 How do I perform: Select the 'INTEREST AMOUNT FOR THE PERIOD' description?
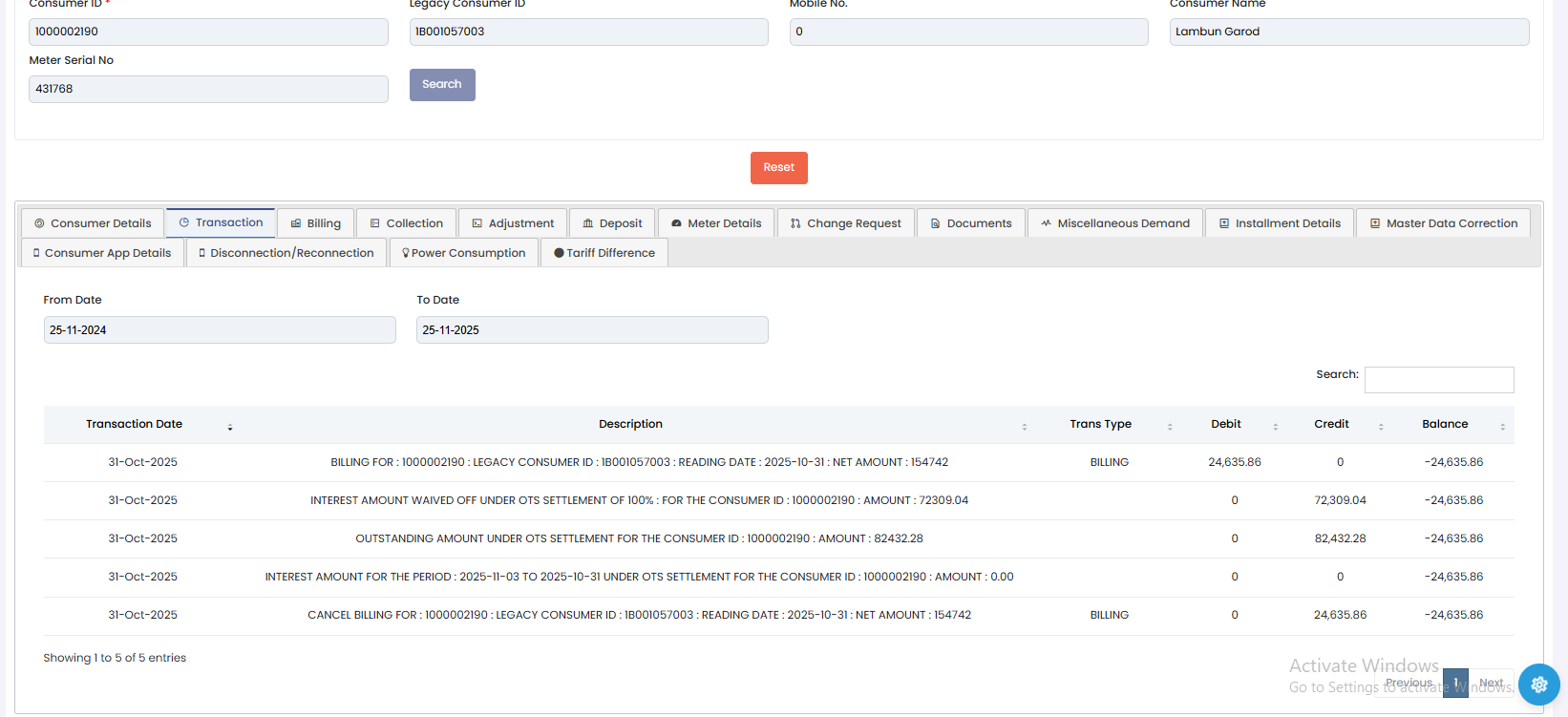click(x=640, y=577)
